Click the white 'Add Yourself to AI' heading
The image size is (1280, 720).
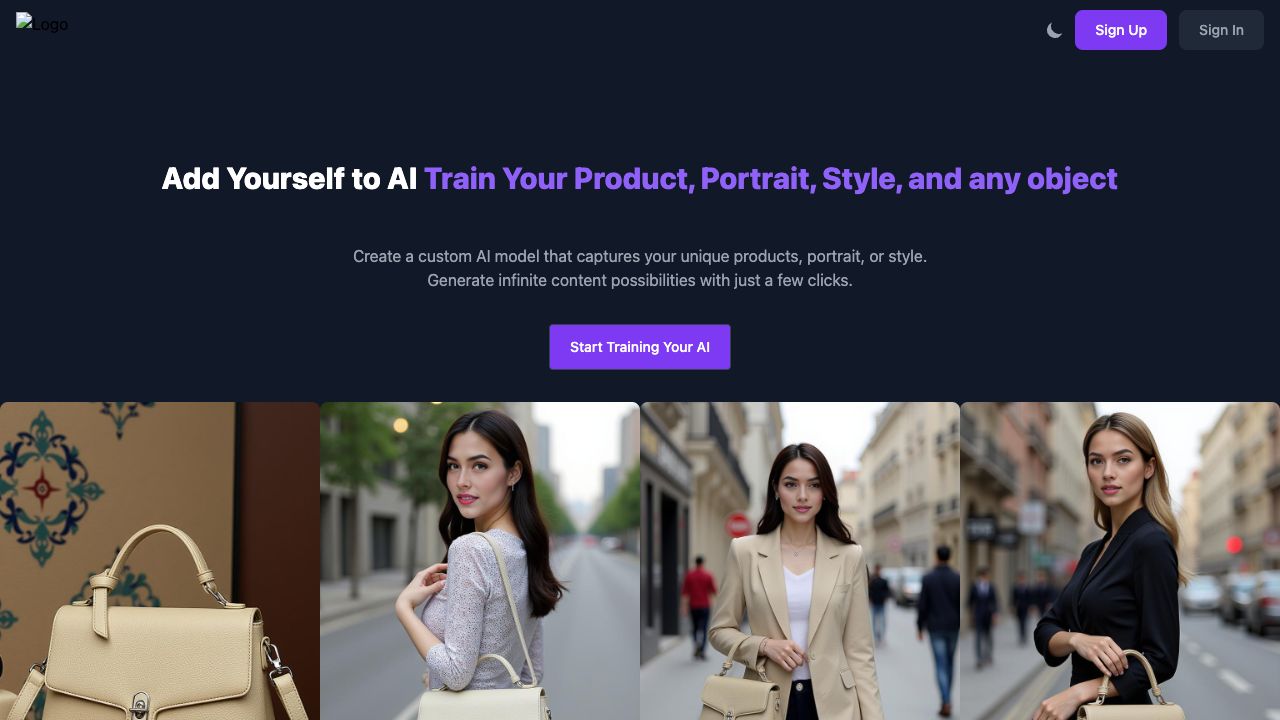click(x=289, y=179)
